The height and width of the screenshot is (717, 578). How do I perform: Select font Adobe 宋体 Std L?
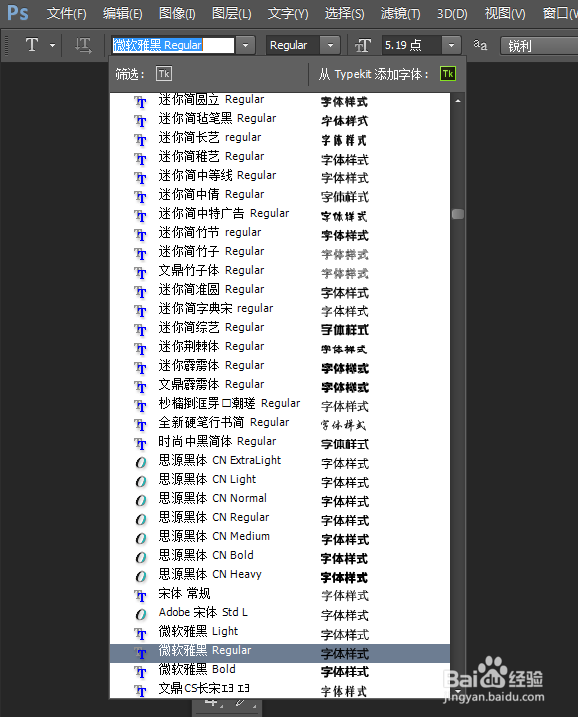[x=280, y=612]
